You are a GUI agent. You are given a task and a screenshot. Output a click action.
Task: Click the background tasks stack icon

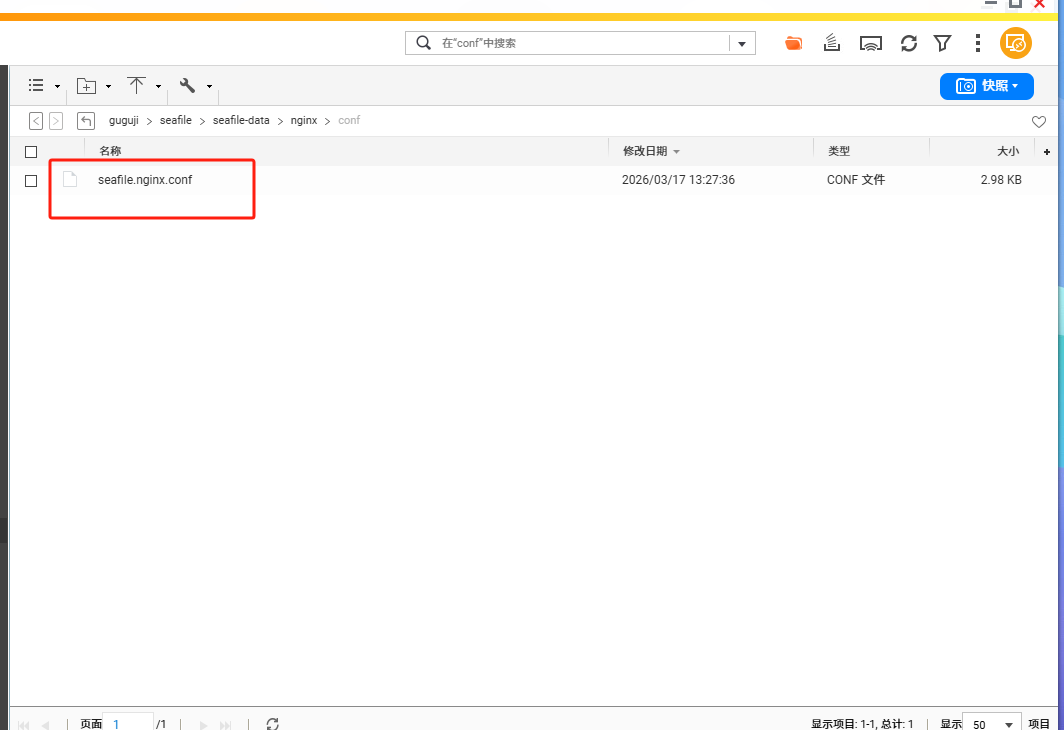pyautogui.click(x=831, y=43)
